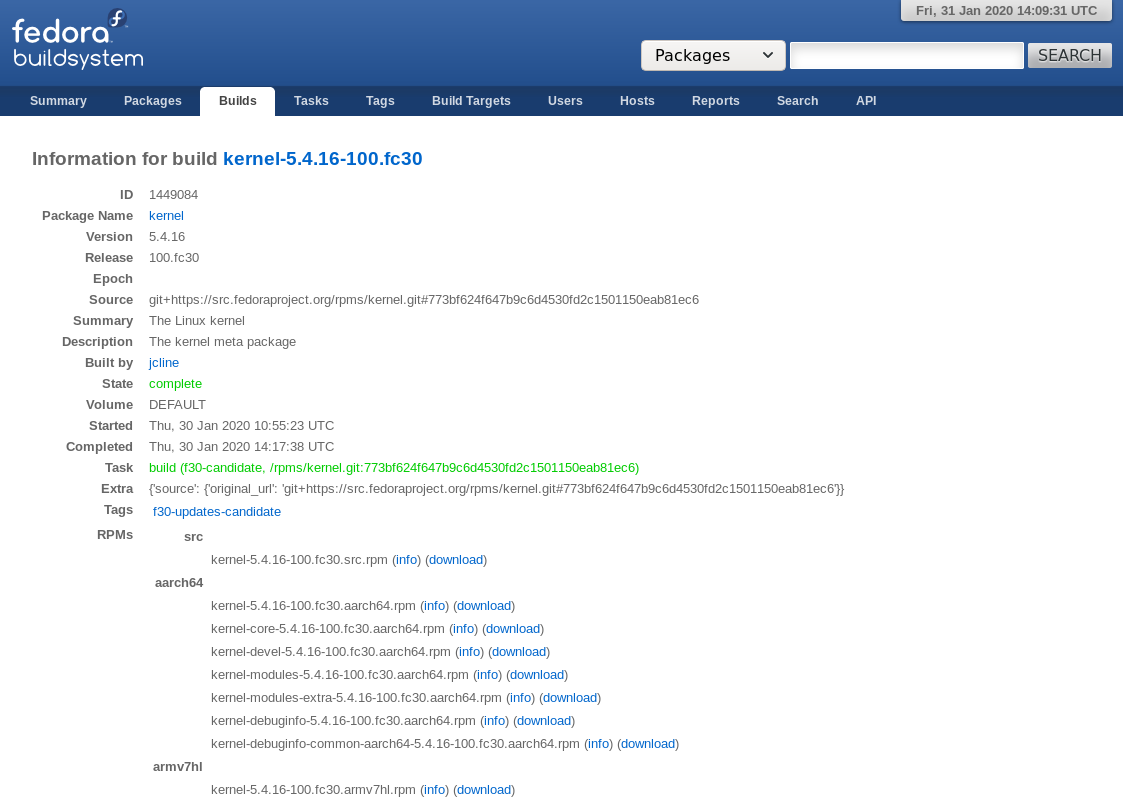The image size is (1123, 800).
Task: Open builder jcline's user link
Action: tap(164, 362)
